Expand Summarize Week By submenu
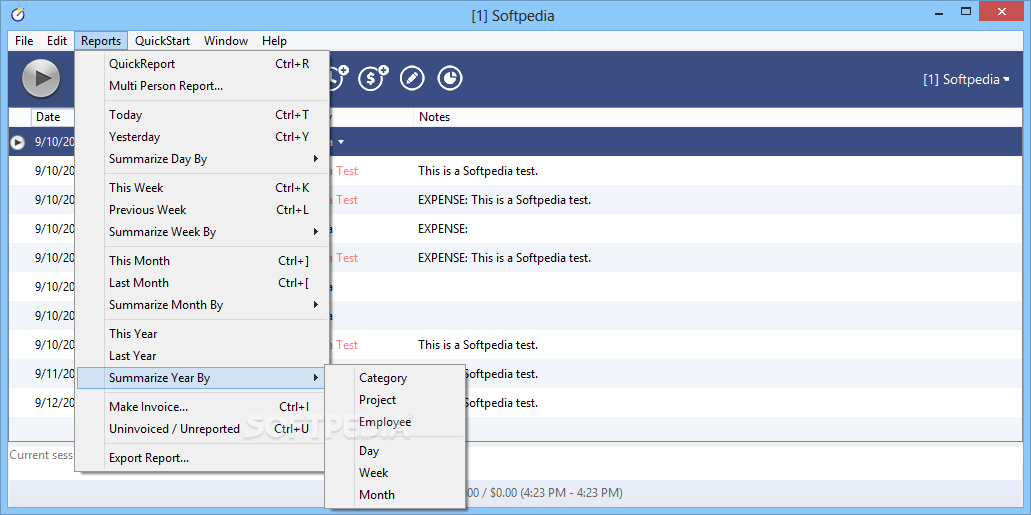This screenshot has width=1031, height=515. pos(202,232)
